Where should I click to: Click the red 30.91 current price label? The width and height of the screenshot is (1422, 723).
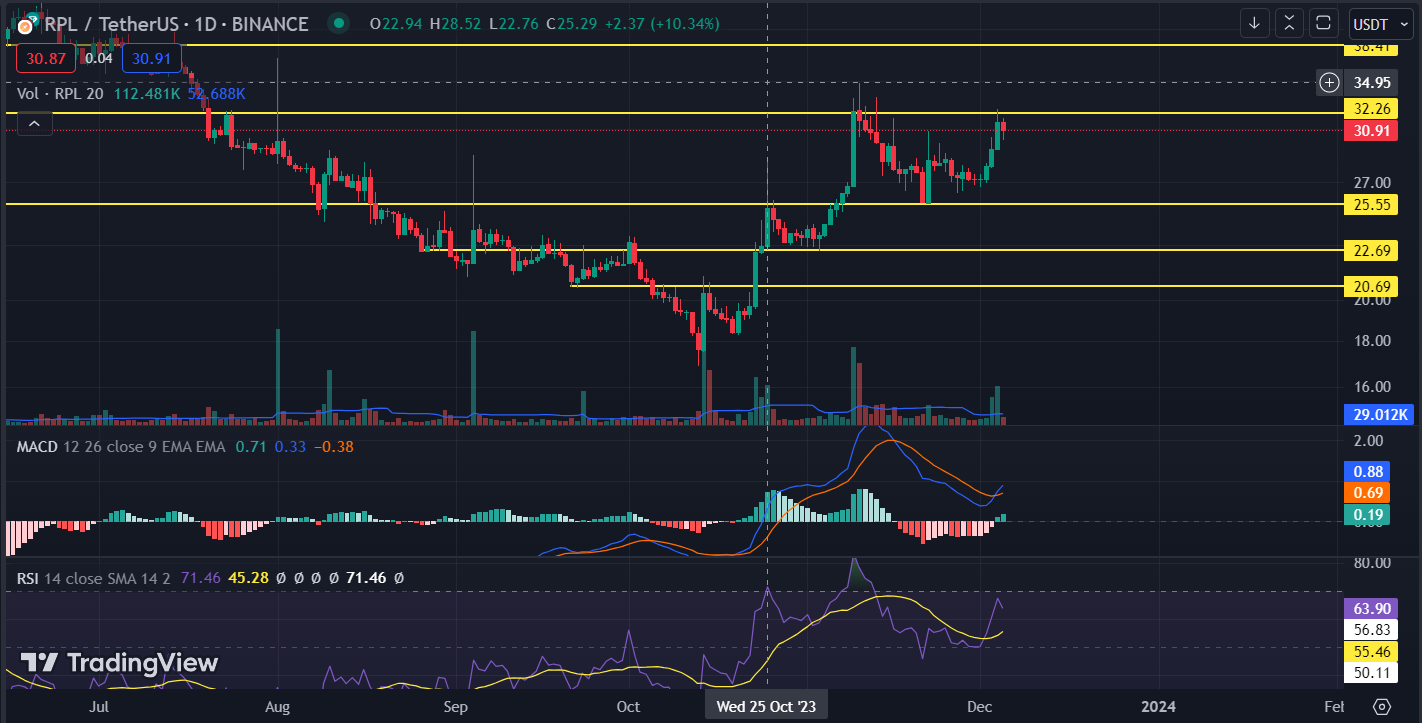click(x=1369, y=130)
